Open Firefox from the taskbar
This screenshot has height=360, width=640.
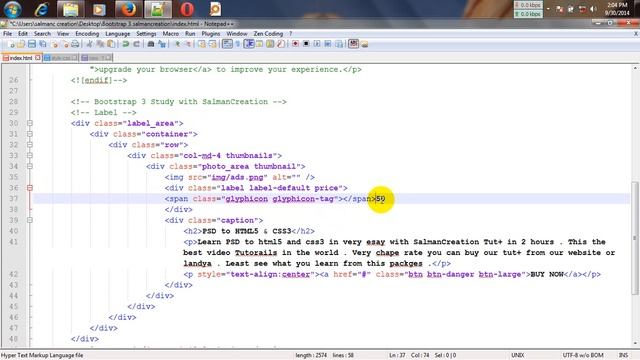click(128, 9)
